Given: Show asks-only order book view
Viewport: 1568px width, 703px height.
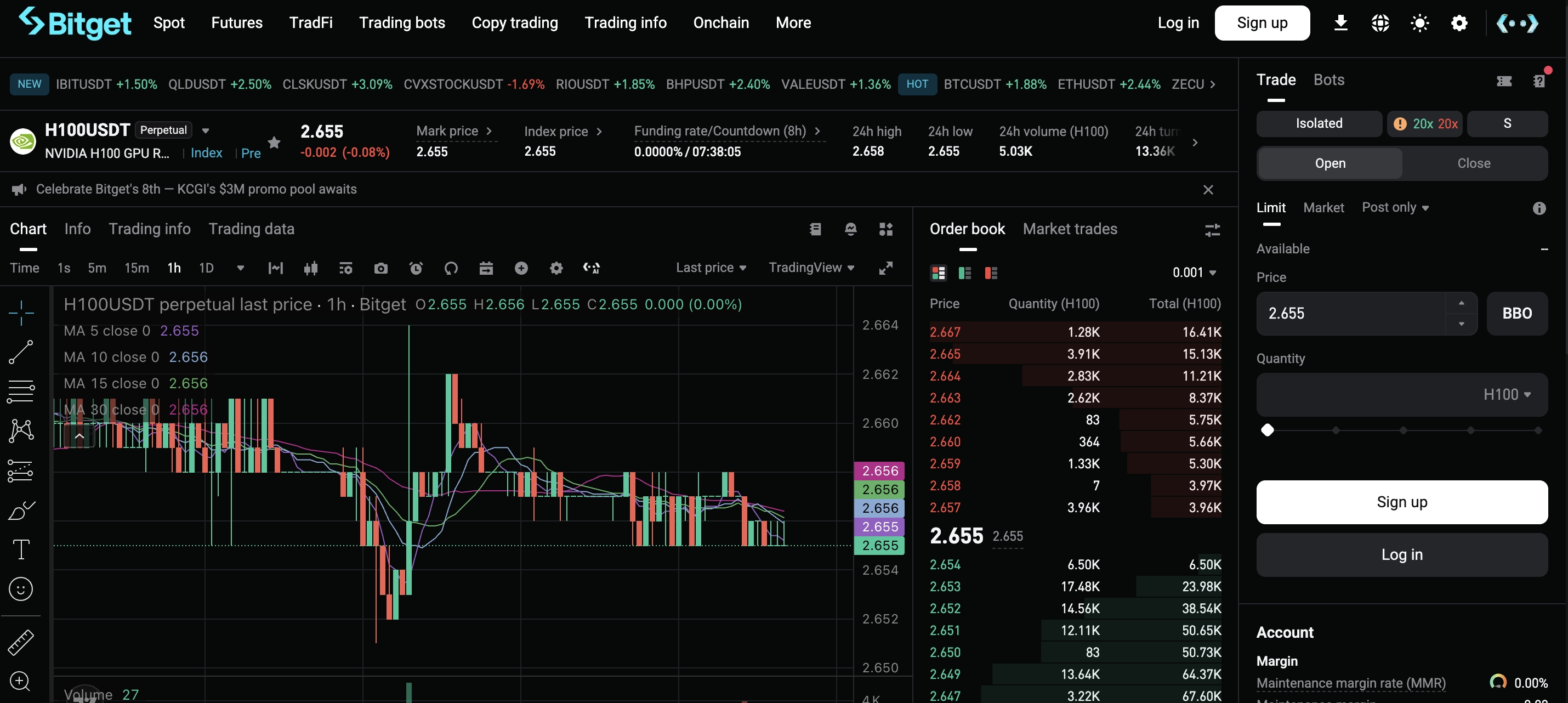Looking at the screenshot, I should click(991, 273).
